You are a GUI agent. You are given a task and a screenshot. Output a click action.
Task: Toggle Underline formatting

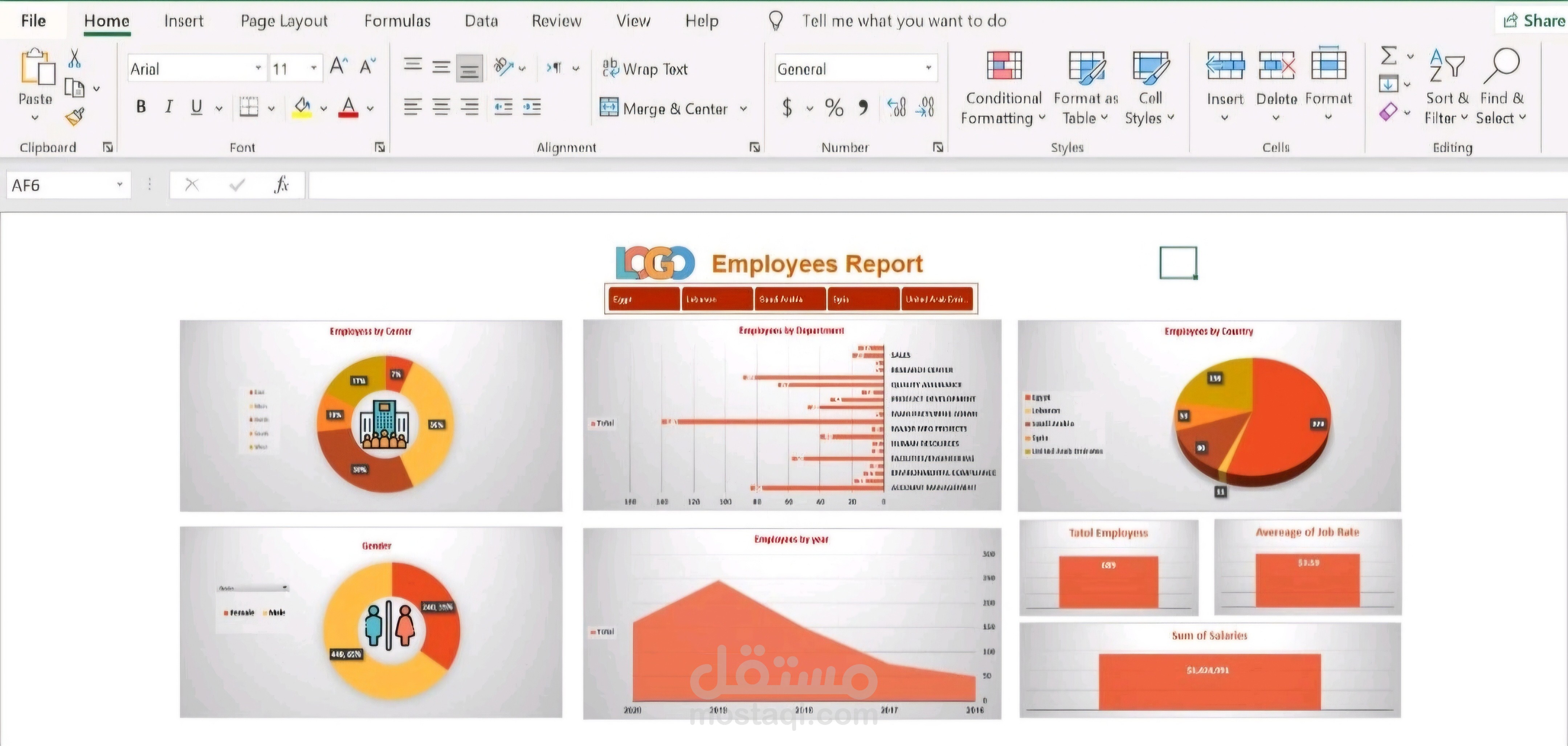196,107
